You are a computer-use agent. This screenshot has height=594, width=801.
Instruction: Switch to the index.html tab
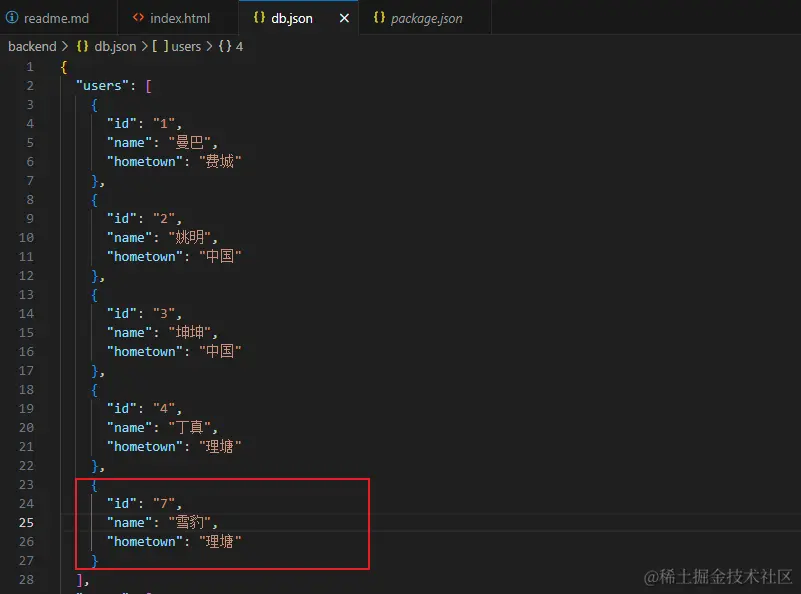(x=179, y=18)
